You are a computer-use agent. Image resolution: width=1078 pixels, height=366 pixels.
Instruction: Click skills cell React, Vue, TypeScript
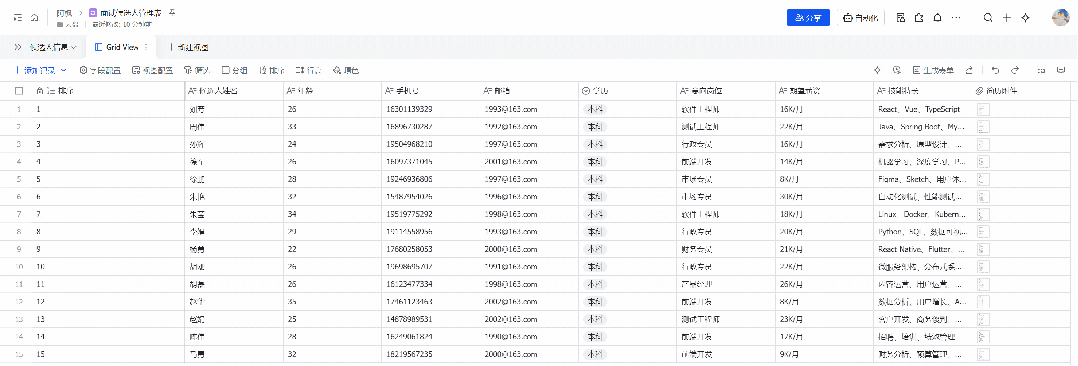923,109
